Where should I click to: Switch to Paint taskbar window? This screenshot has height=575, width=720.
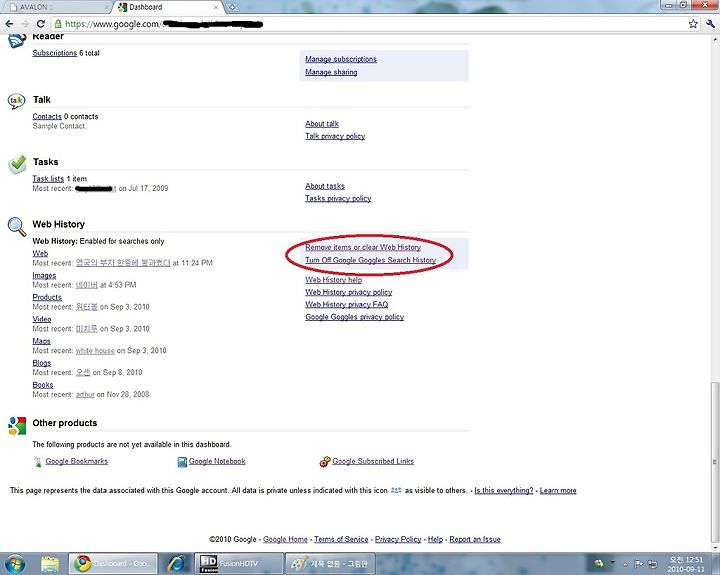[331, 564]
